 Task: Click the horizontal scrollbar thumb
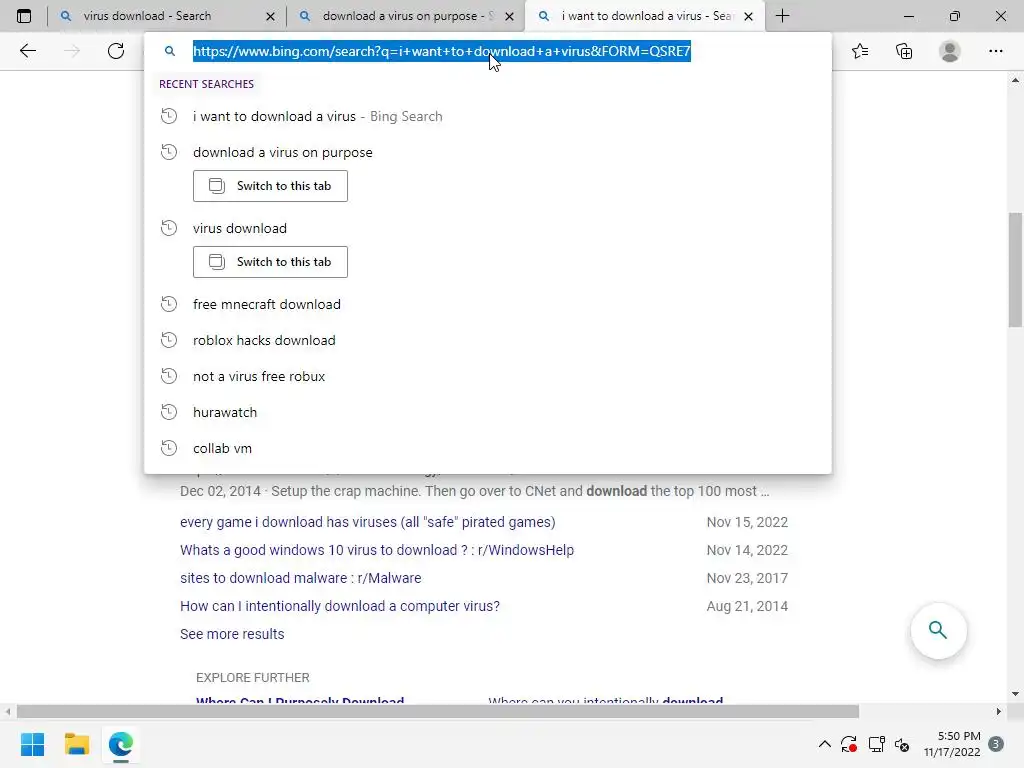(x=438, y=711)
